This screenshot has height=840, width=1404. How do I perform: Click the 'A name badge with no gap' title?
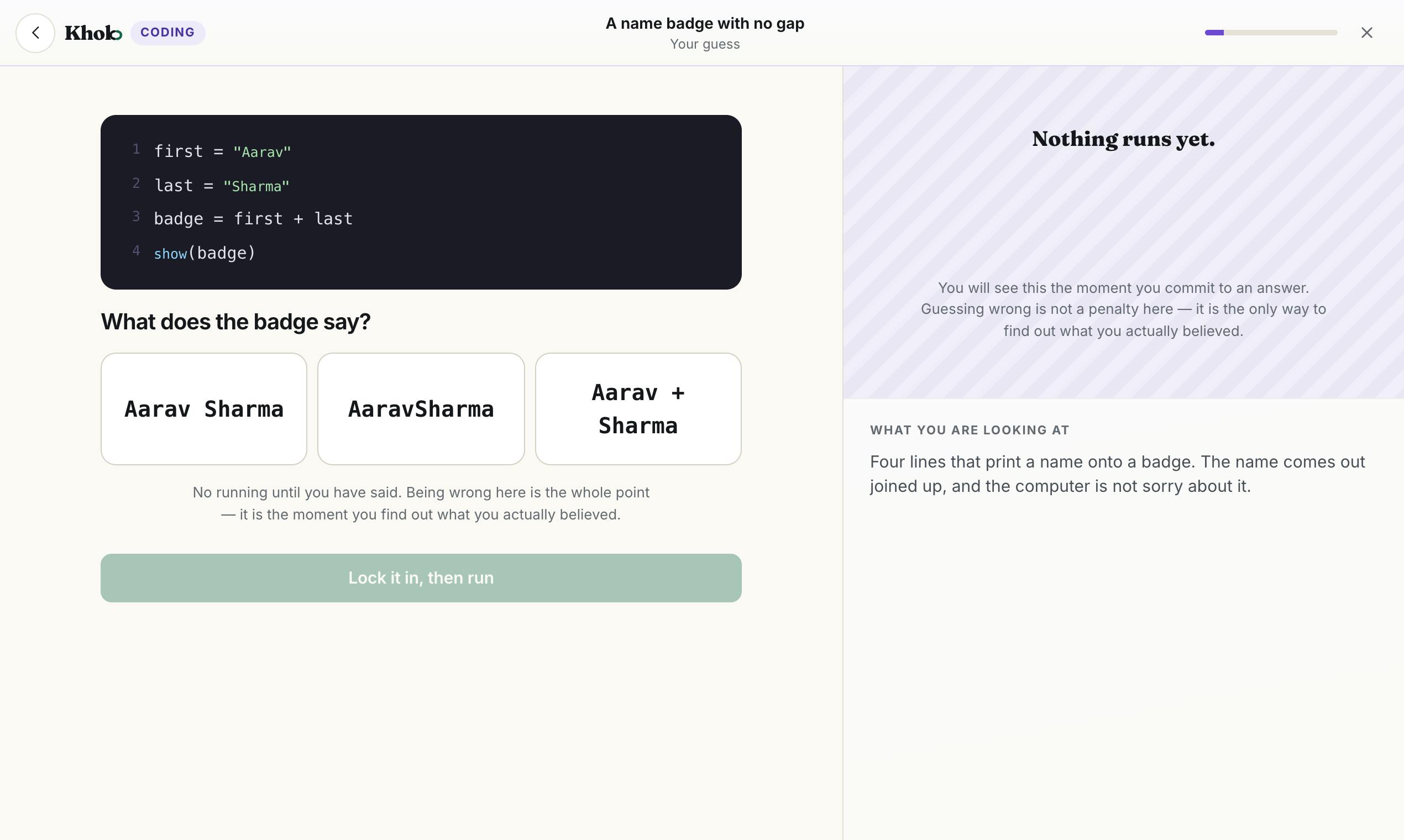pos(705,23)
